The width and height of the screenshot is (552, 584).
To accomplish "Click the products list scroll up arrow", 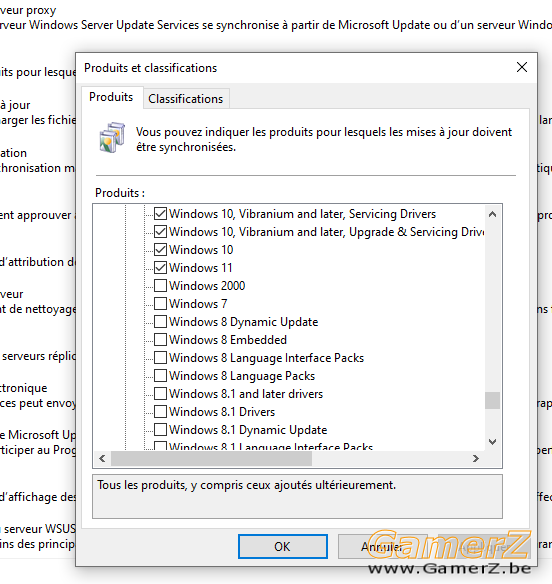I will coord(492,214).
